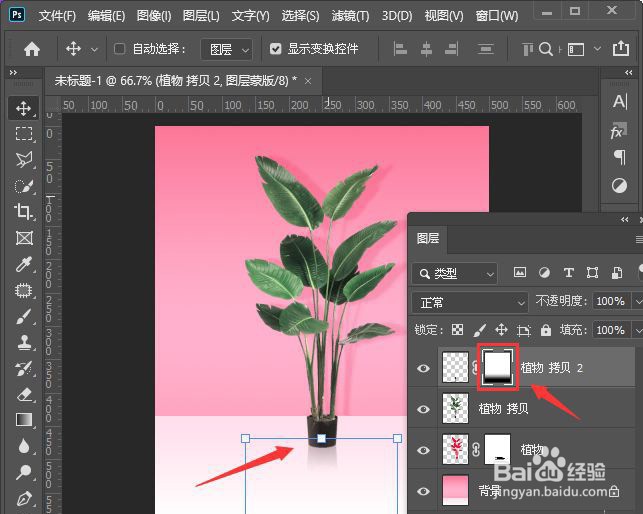This screenshot has width=643, height=514.
Task: Collapse the right panel dock arrows
Action: click(628, 73)
